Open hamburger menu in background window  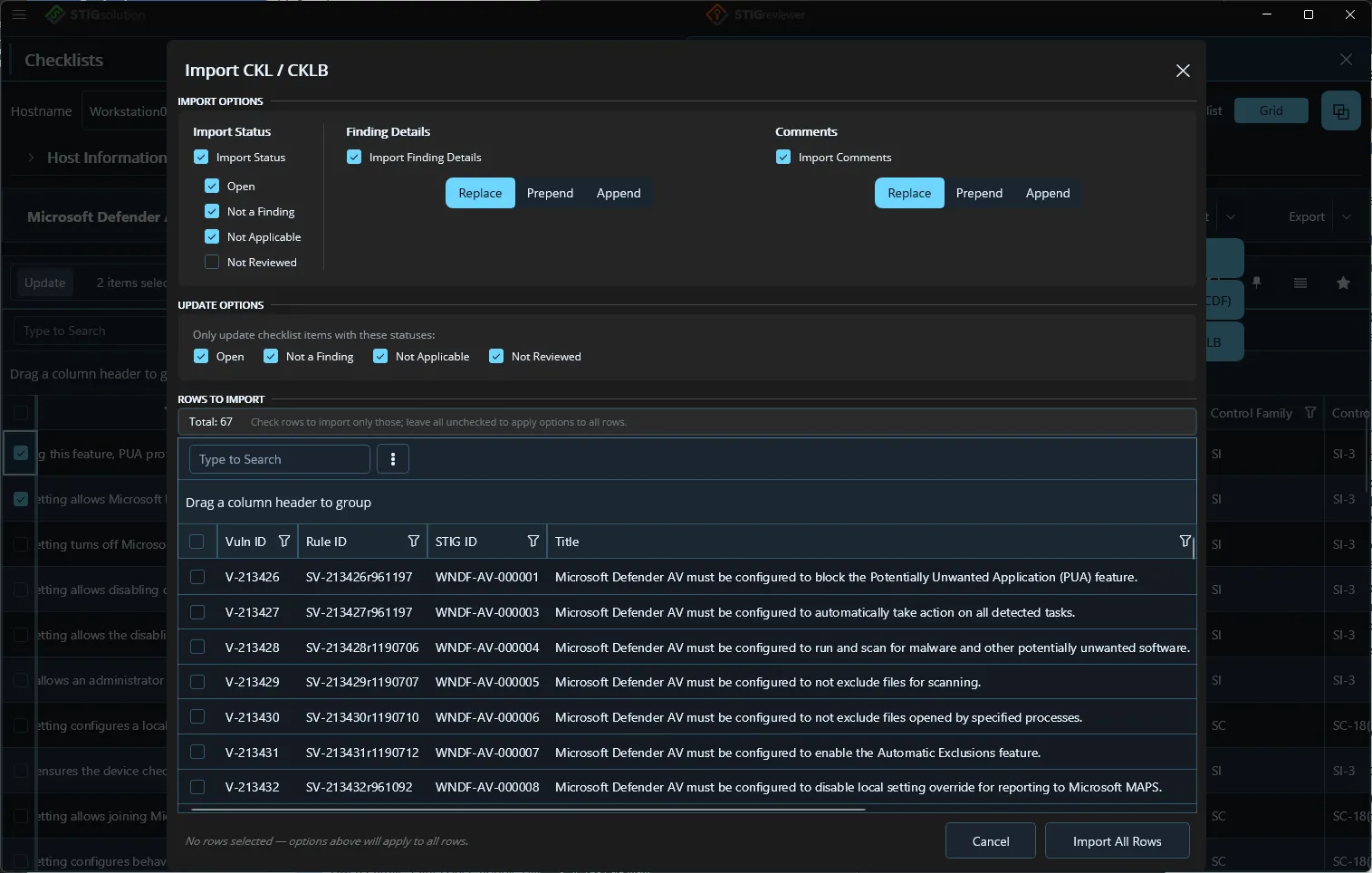(19, 14)
